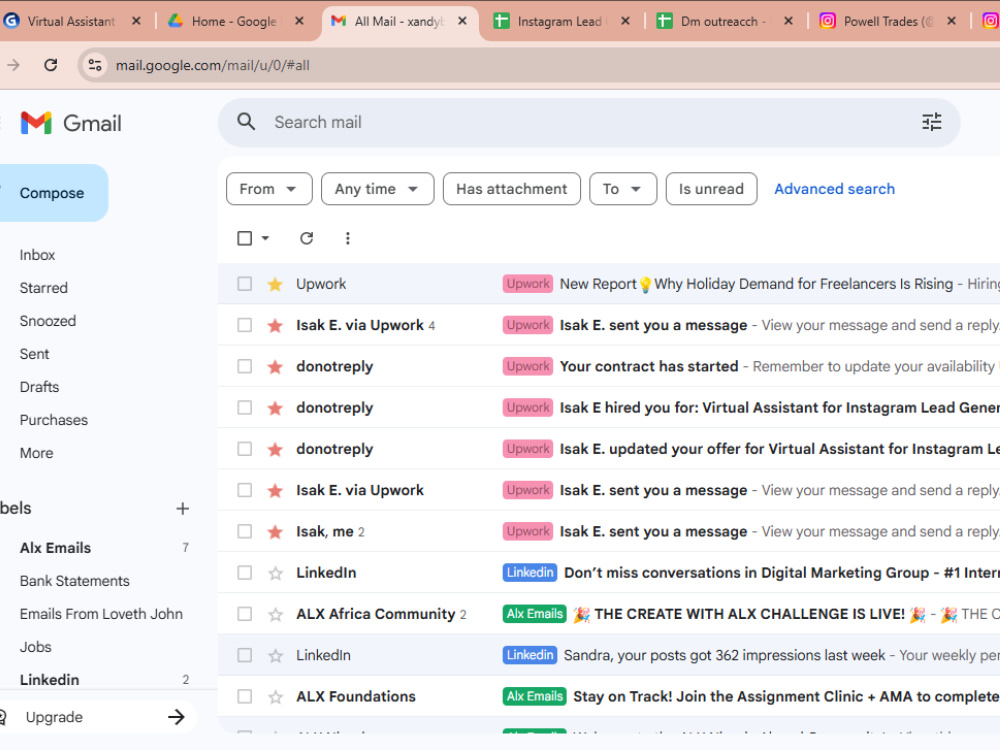Image resolution: width=1000 pixels, height=750 pixels.
Task: Unstar Isak E. via Upwork 4 email
Action: (x=275, y=325)
